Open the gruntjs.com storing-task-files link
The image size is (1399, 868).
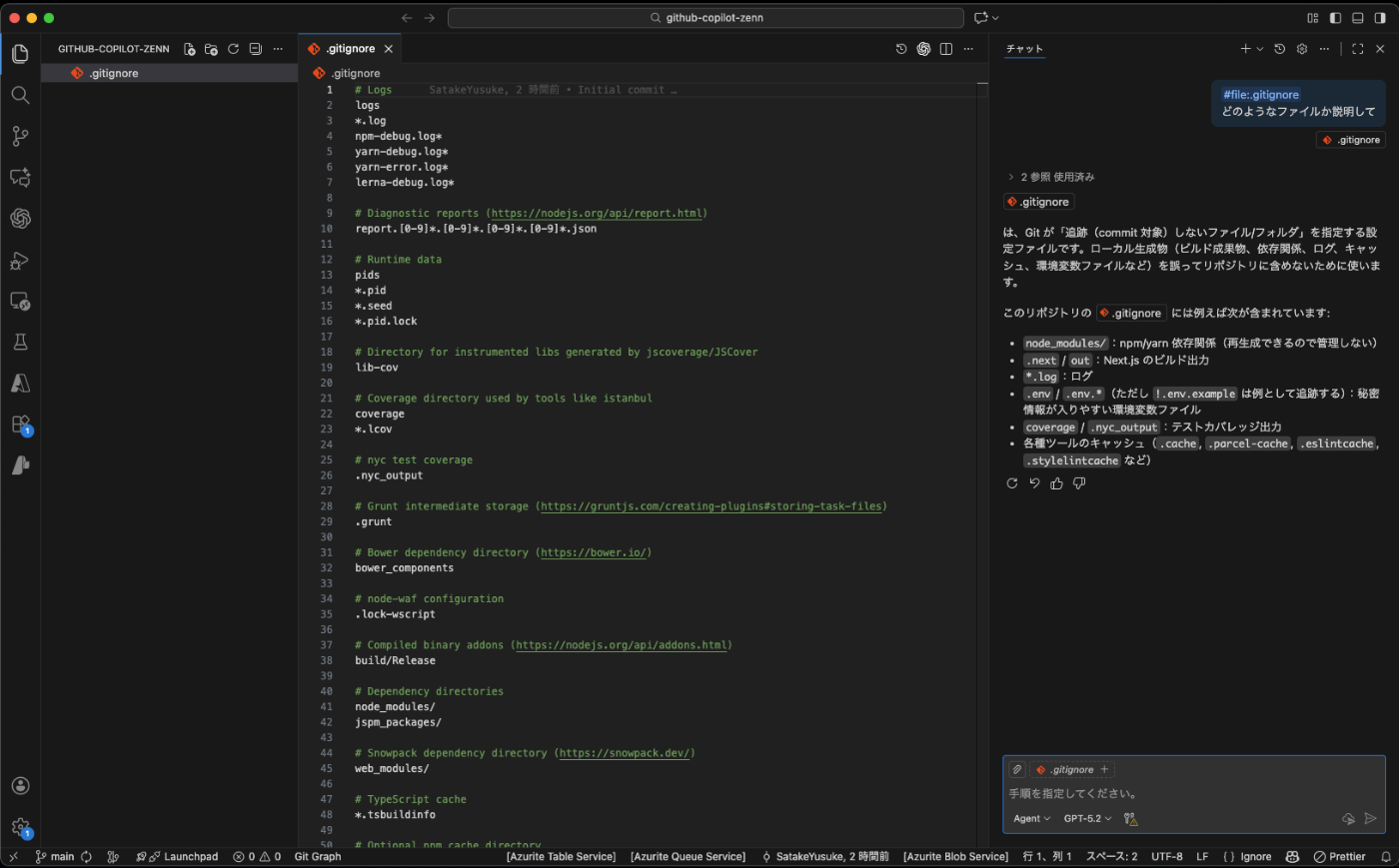click(711, 506)
